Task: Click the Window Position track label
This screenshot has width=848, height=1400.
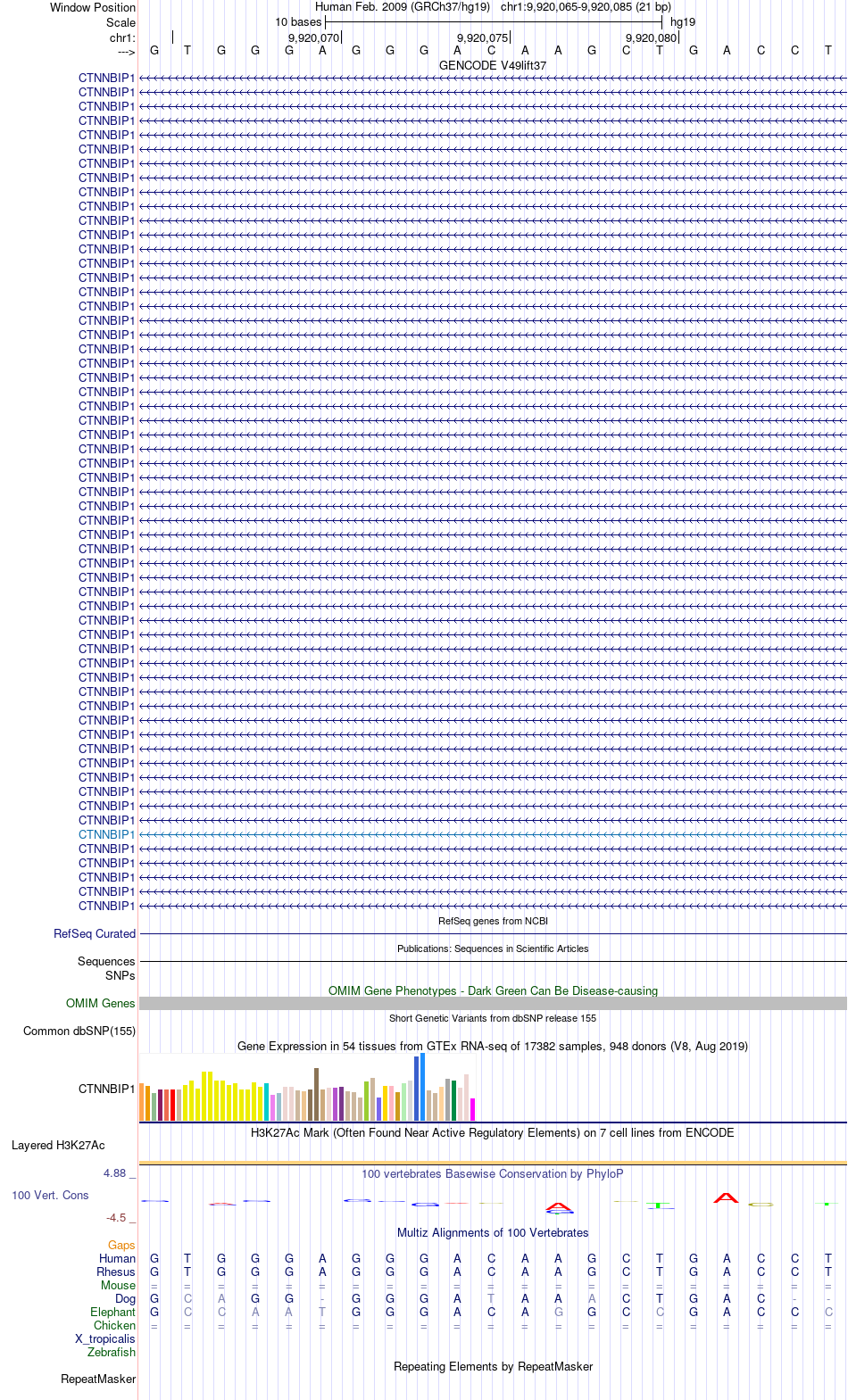Action: click(93, 7)
